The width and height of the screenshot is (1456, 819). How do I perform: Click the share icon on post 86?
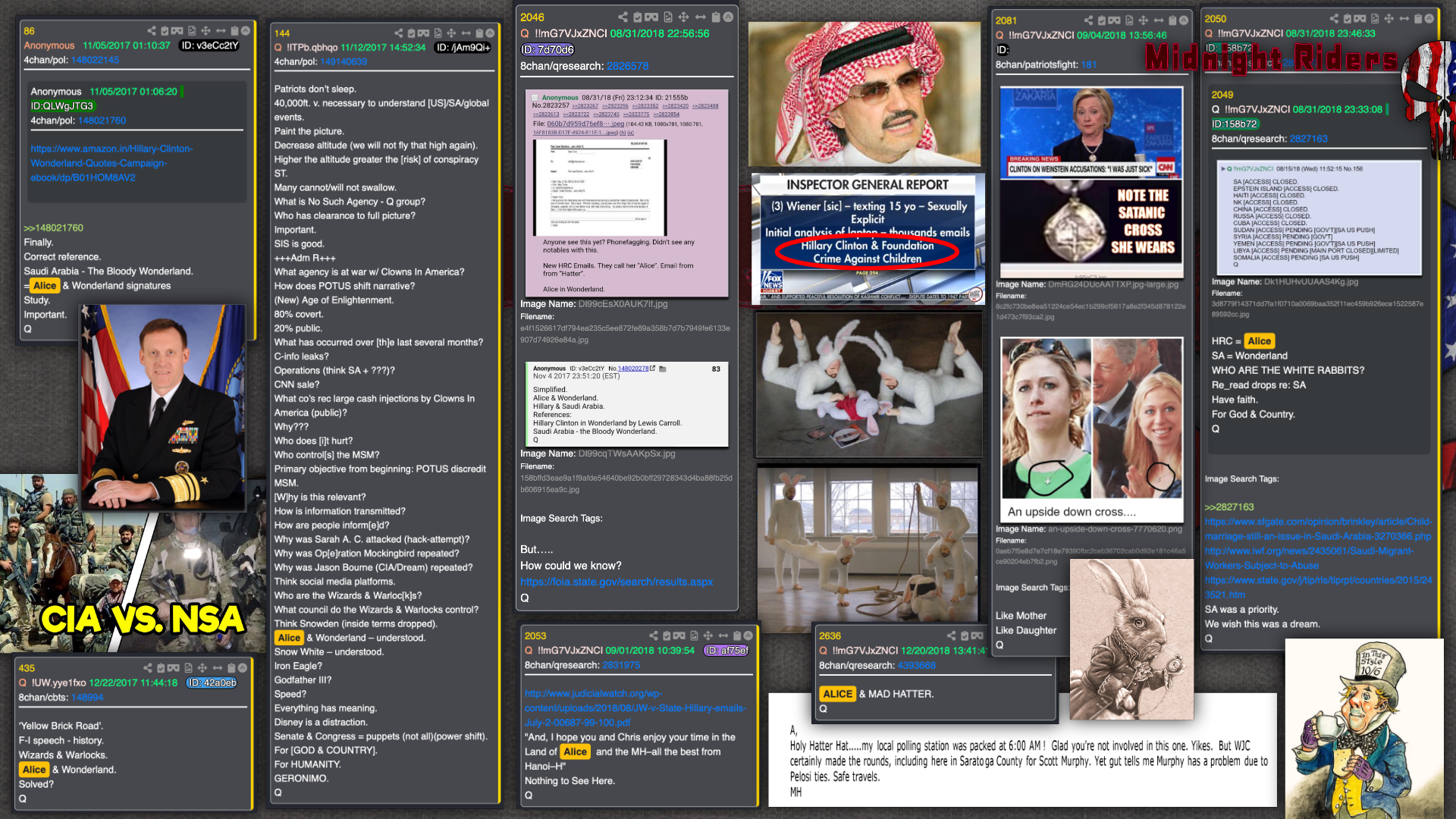[152, 31]
